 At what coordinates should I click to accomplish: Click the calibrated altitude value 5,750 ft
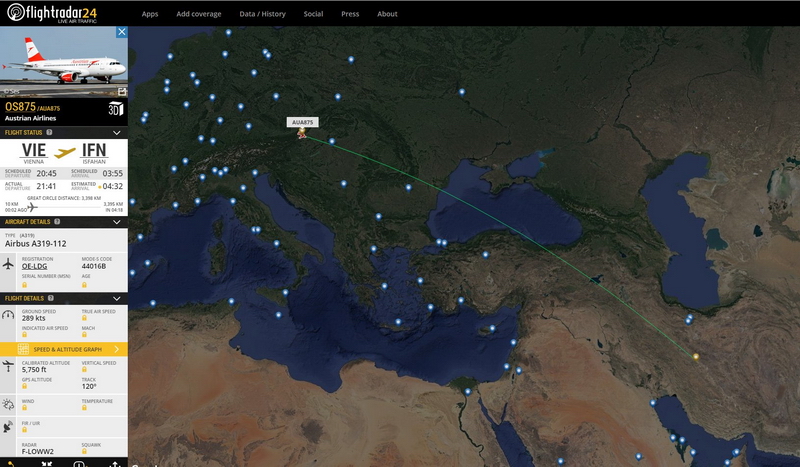point(34,370)
